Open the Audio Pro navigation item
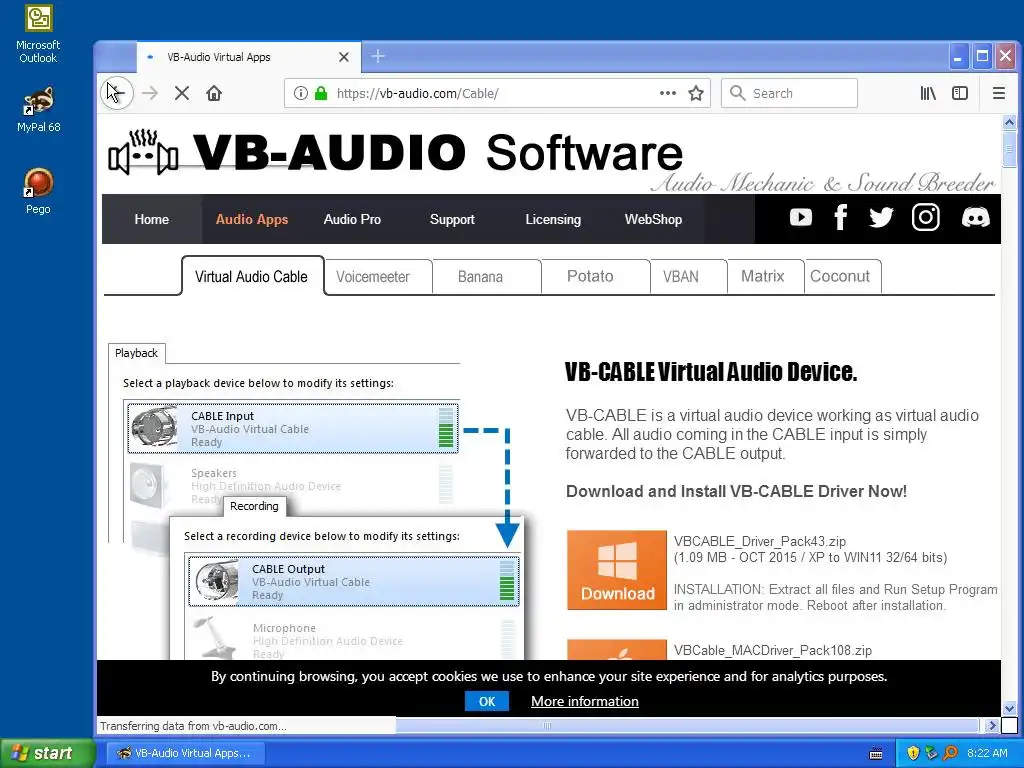This screenshot has height=768, width=1024. point(352,219)
